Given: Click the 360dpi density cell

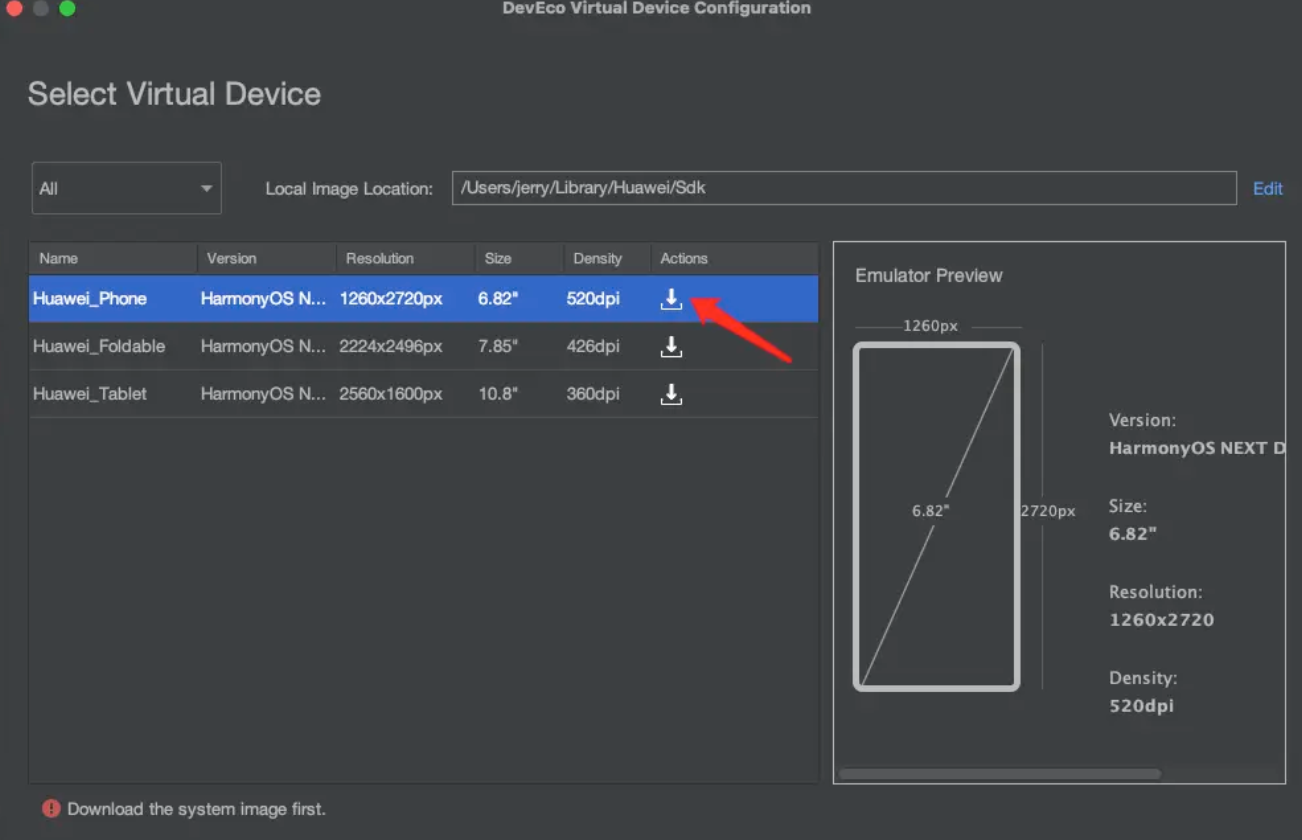Looking at the screenshot, I should point(593,394).
